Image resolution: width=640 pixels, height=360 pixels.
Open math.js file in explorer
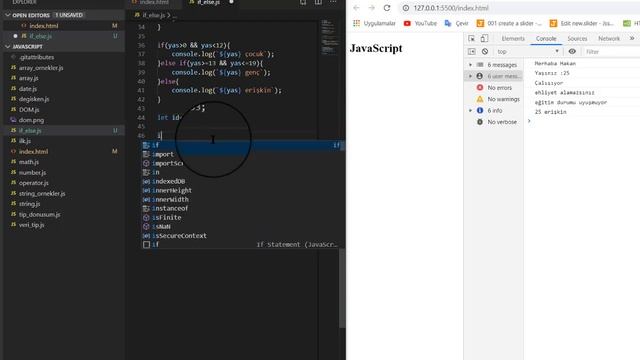coord(29,162)
